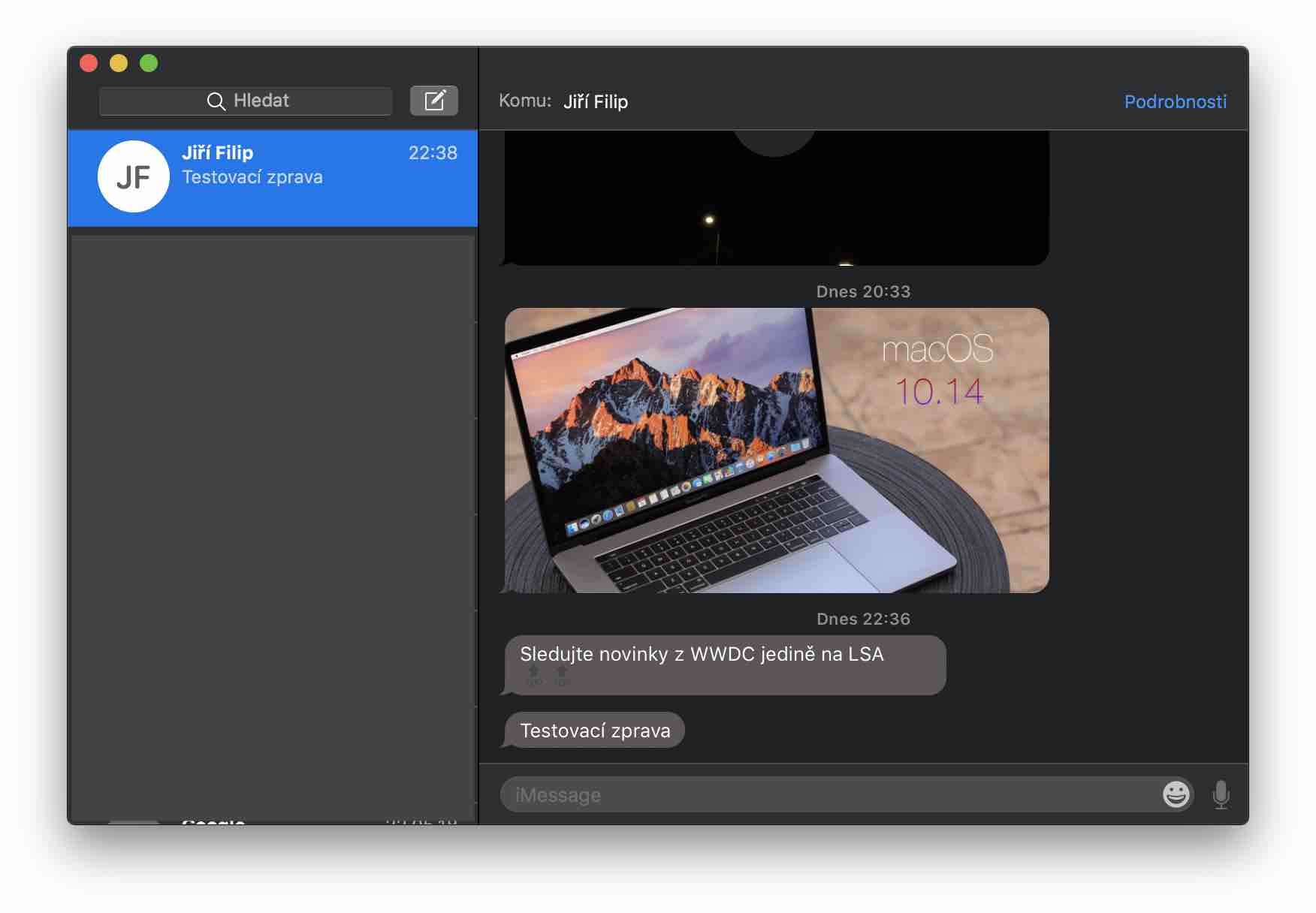Image resolution: width=1316 pixels, height=913 pixels.
Task: Open Podrobnosti details link
Action: [1175, 101]
